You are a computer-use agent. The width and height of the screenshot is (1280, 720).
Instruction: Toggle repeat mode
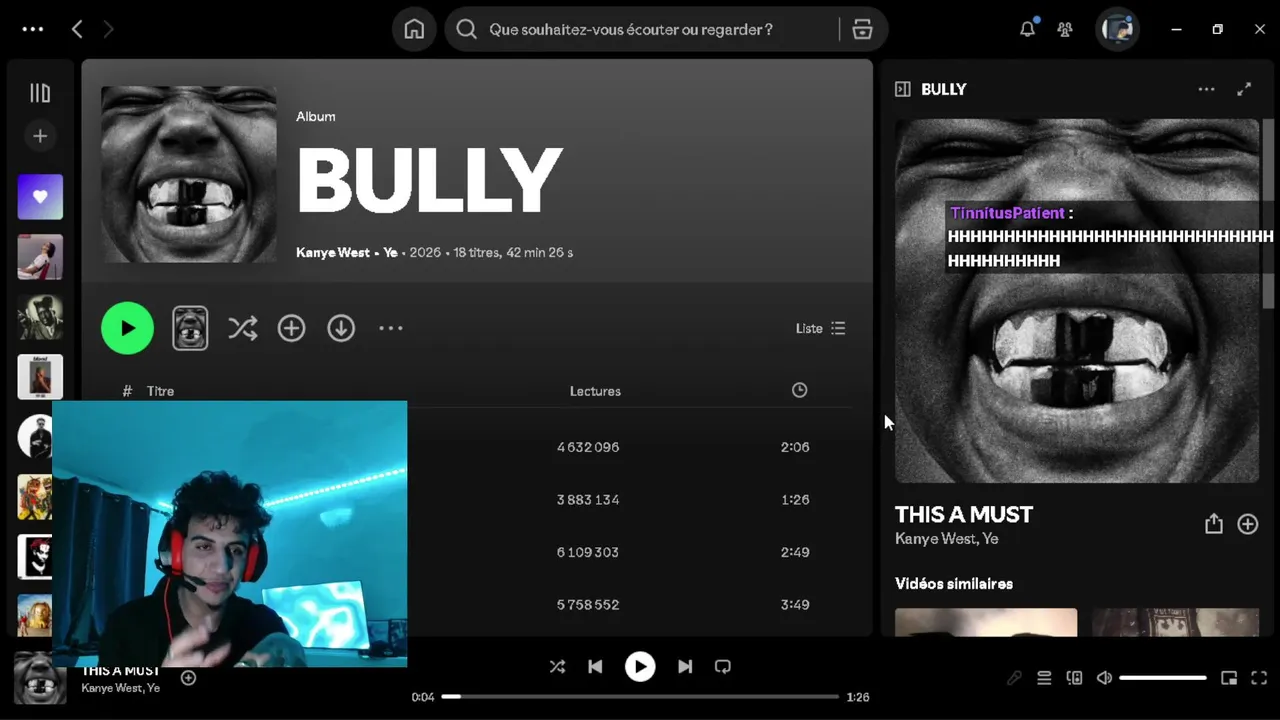[x=723, y=666]
